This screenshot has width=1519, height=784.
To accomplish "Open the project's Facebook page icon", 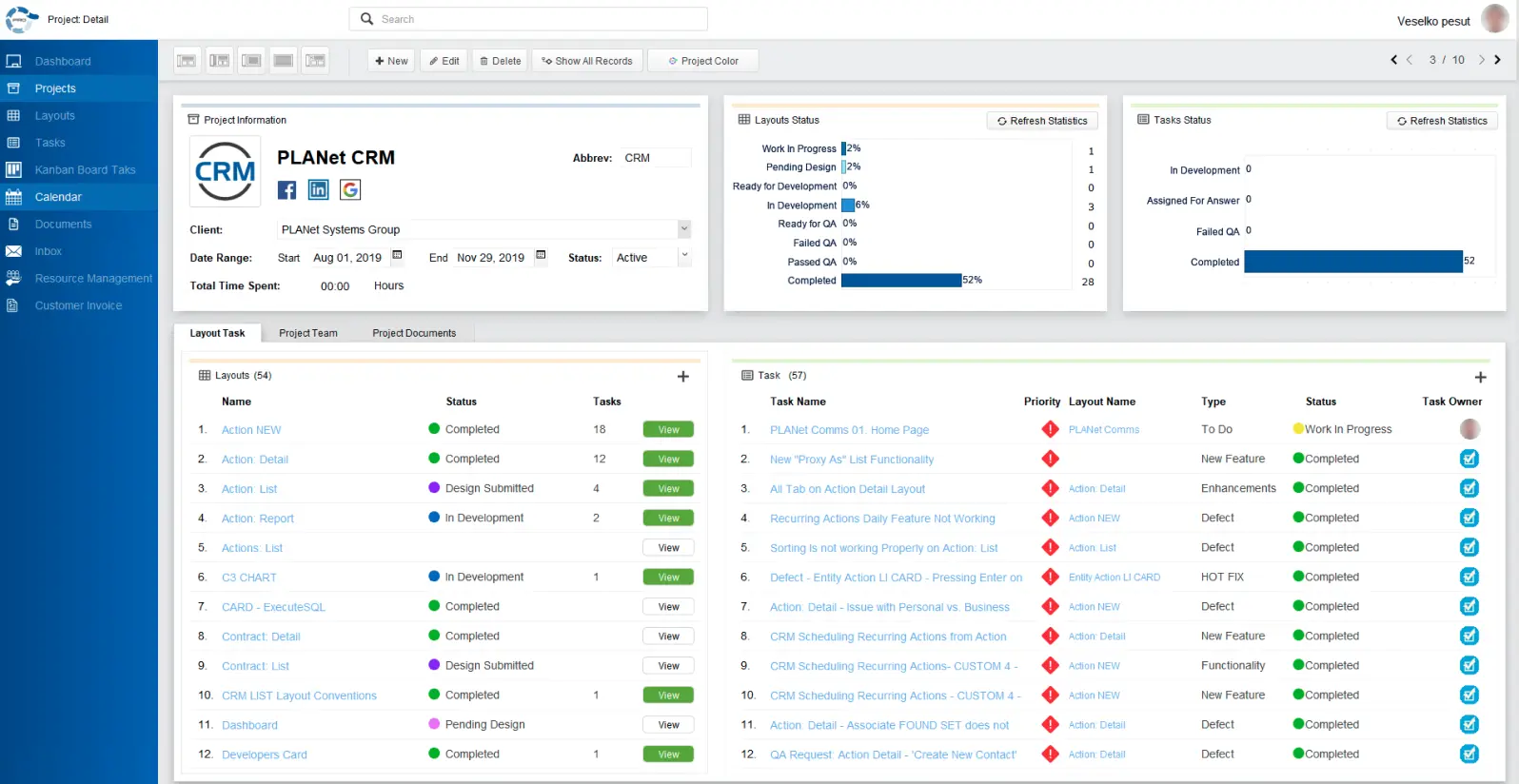I will [x=286, y=190].
